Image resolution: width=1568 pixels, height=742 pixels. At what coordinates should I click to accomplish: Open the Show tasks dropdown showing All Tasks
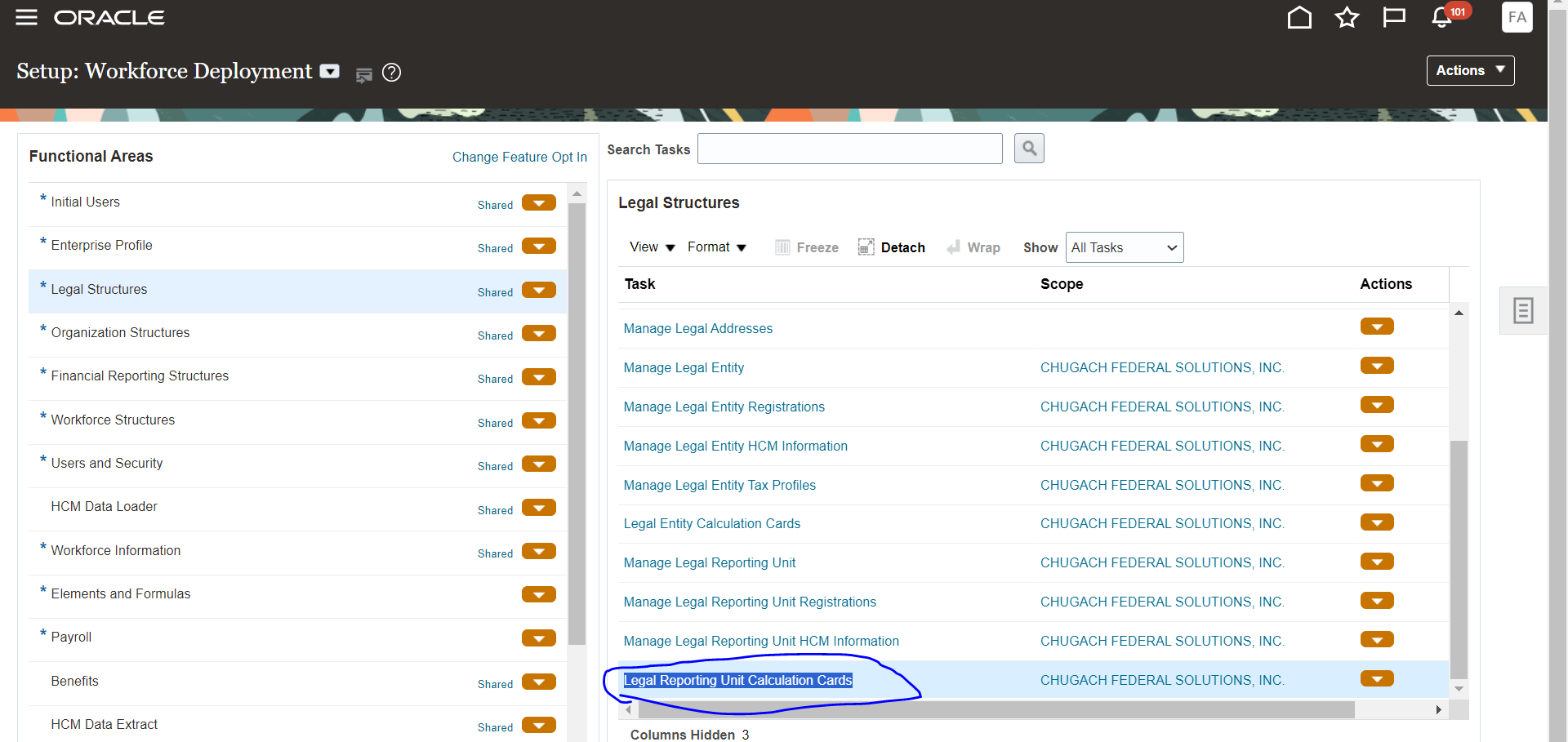point(1125,247)
